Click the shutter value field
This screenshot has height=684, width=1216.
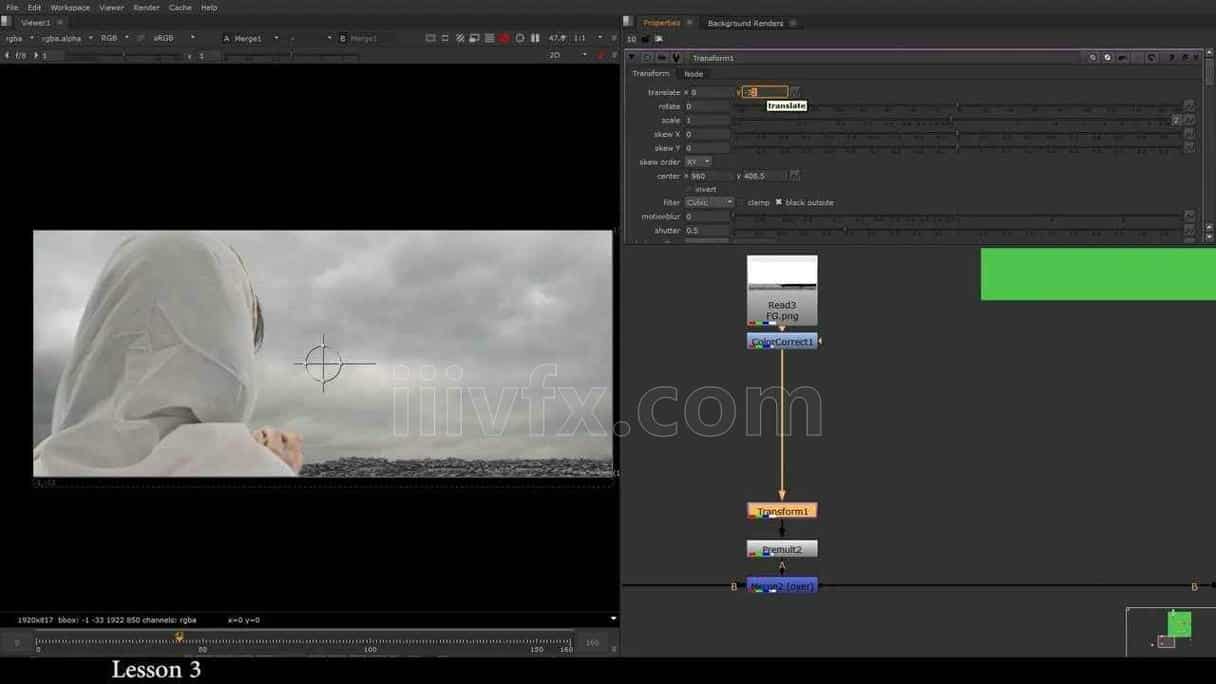coord(707,230)
